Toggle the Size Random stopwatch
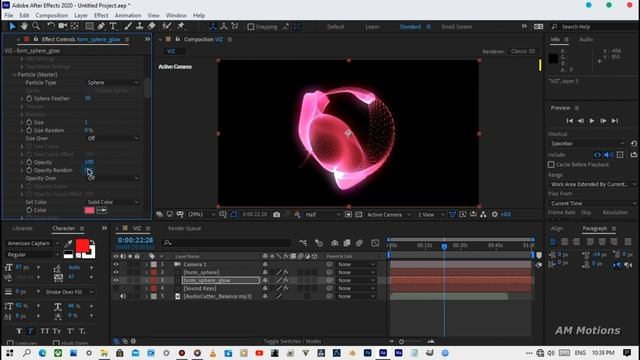 (x=29, y=130)
